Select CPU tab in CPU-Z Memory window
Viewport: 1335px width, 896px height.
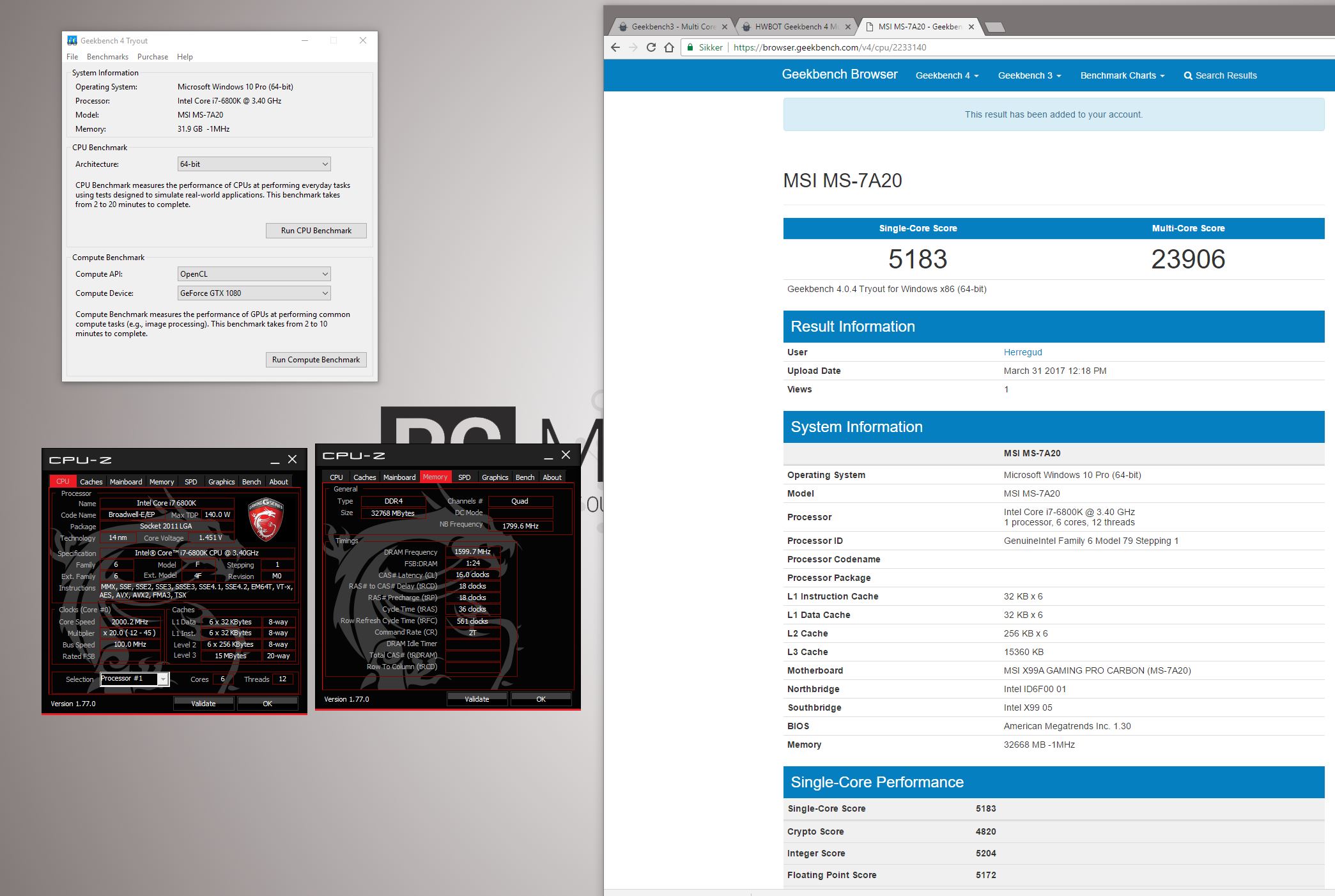click(336, 477)
